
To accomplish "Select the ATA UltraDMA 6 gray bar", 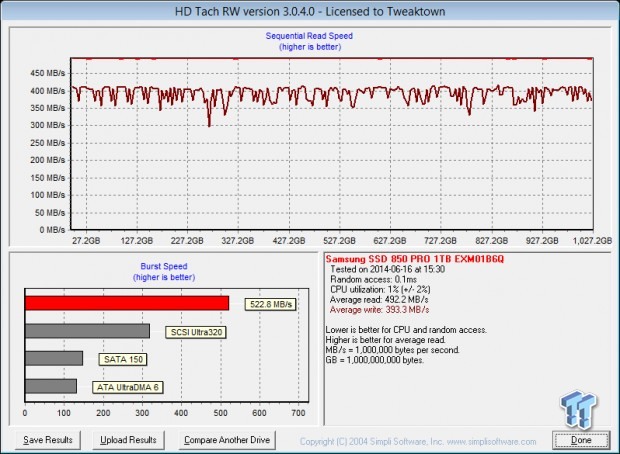I will 51,386.
